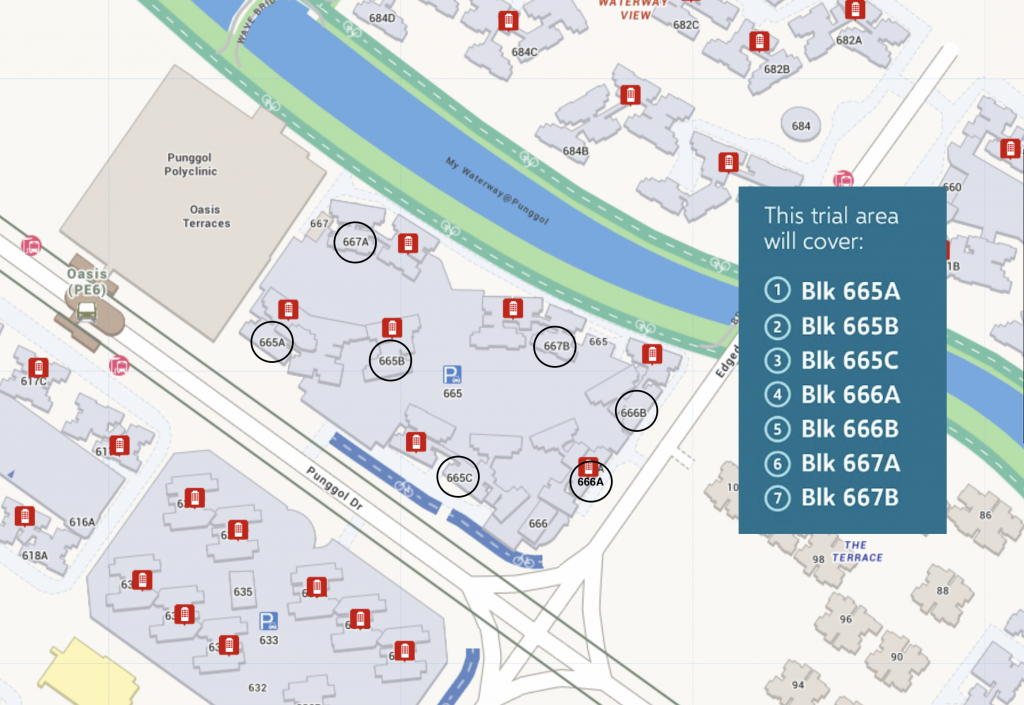Image resolution: width=1024 pixels, height=705 pixels.
Task: Choose Blk 667B in the trial area list
Action: [x=850, y=497]
